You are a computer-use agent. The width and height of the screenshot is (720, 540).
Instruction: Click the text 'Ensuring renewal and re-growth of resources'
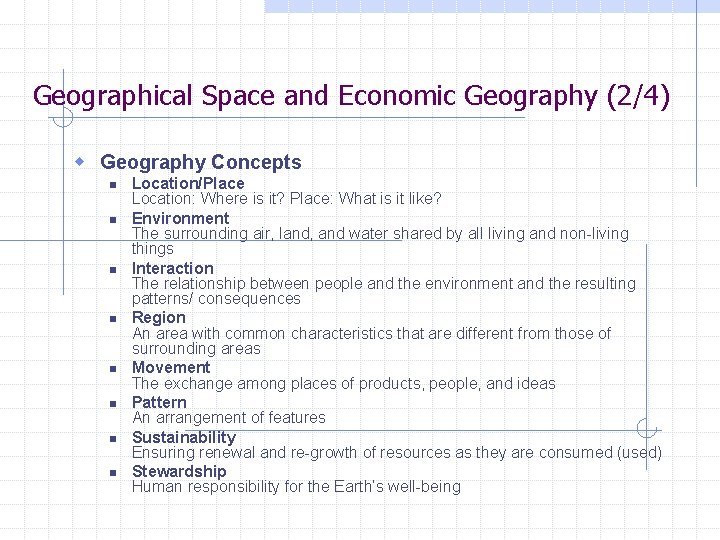(x=292, y=453)
